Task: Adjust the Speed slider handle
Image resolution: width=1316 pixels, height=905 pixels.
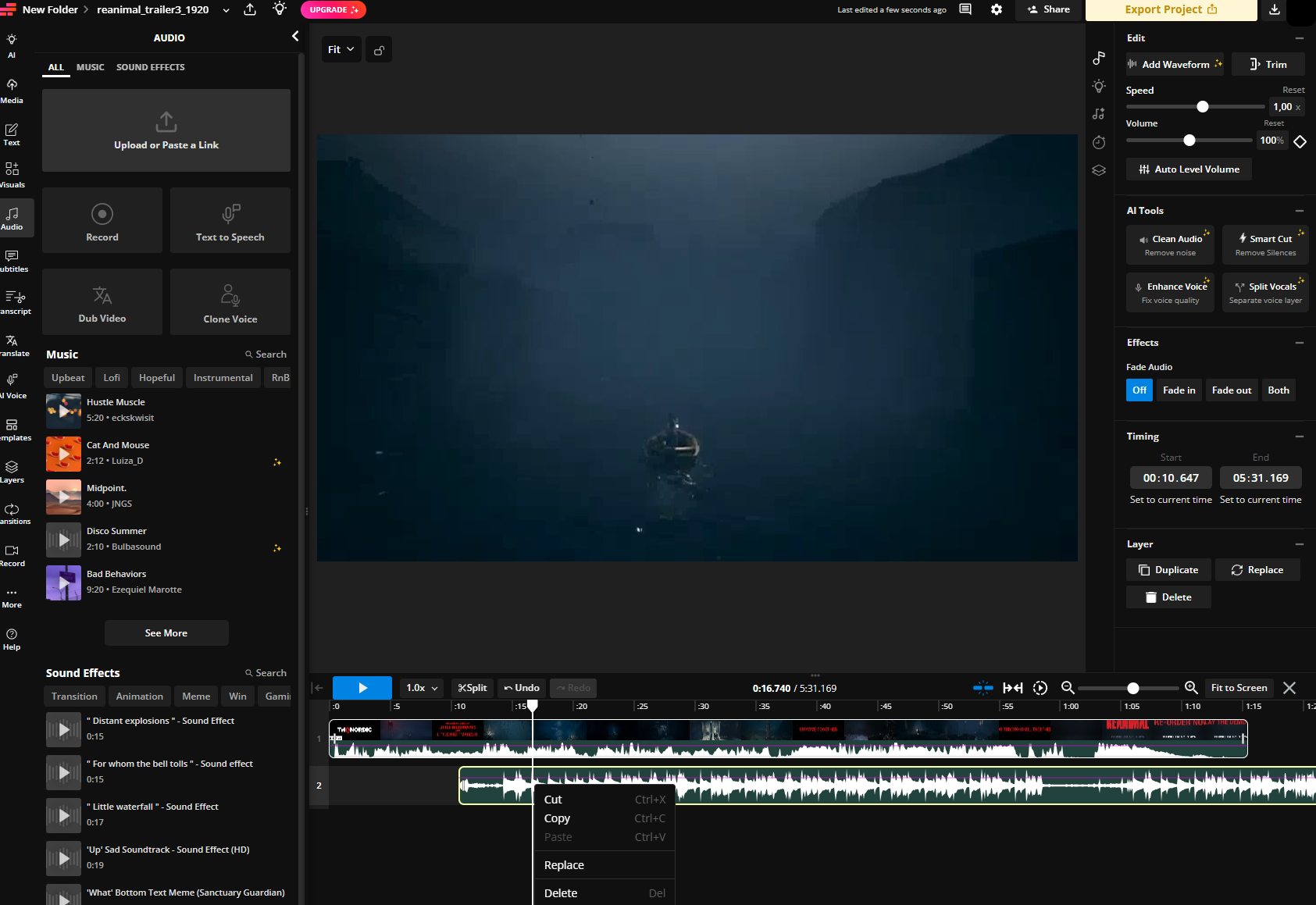Action: point(1203,107)
